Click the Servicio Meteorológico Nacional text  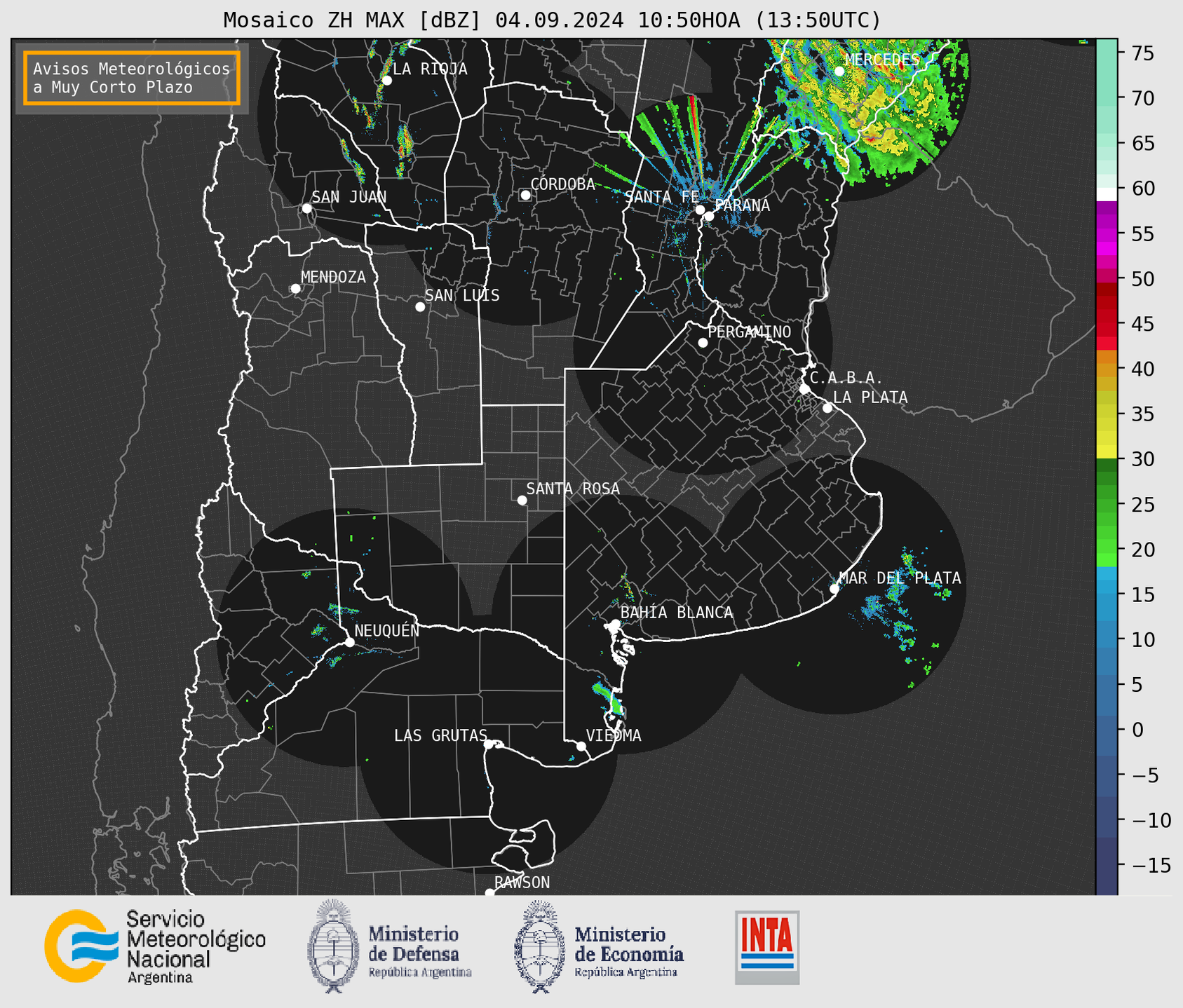(196, 947)
